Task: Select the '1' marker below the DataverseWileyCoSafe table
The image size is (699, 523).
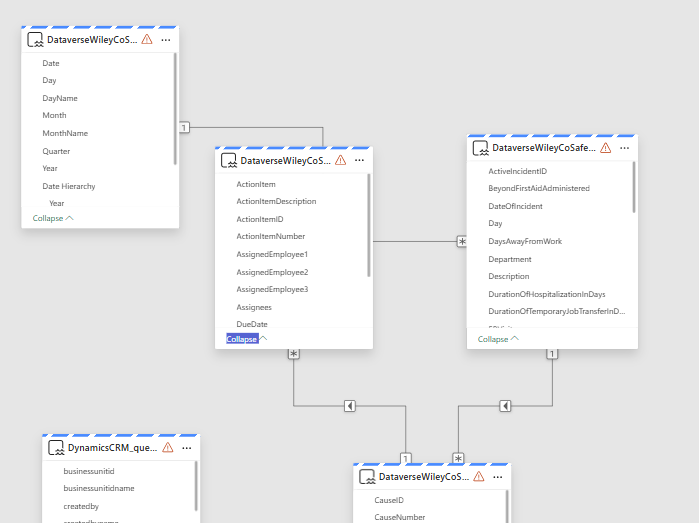Action: click(552, 354)
